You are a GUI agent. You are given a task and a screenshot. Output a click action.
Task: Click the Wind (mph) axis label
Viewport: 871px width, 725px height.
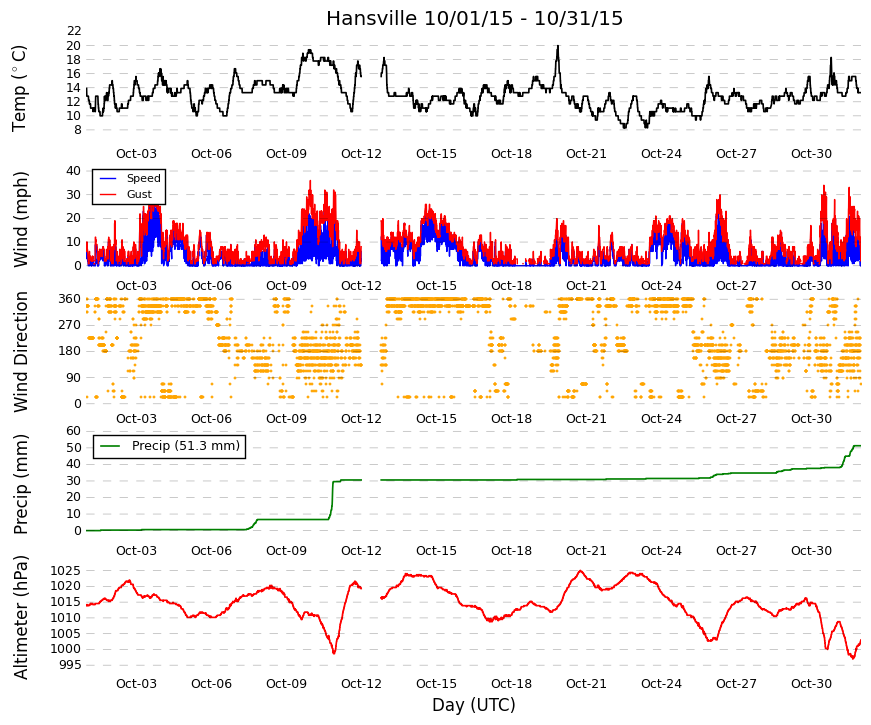coord(21,219)
